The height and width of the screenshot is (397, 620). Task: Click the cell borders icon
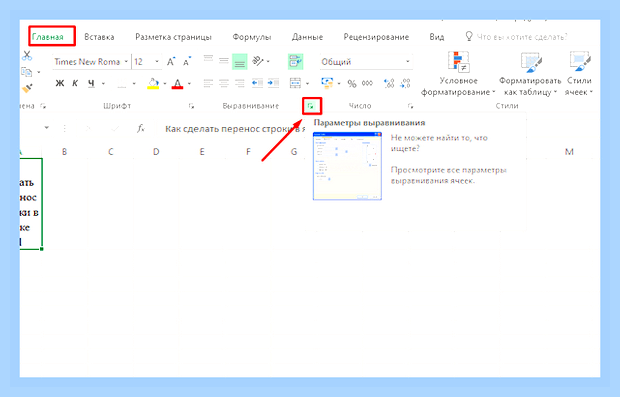pos(122,83)
